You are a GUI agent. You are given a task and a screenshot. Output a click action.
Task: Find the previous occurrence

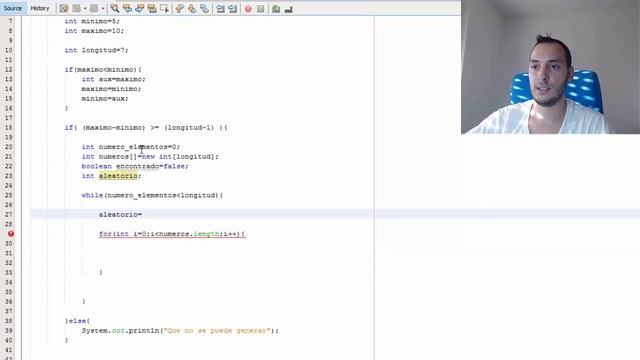coord(127,9)
